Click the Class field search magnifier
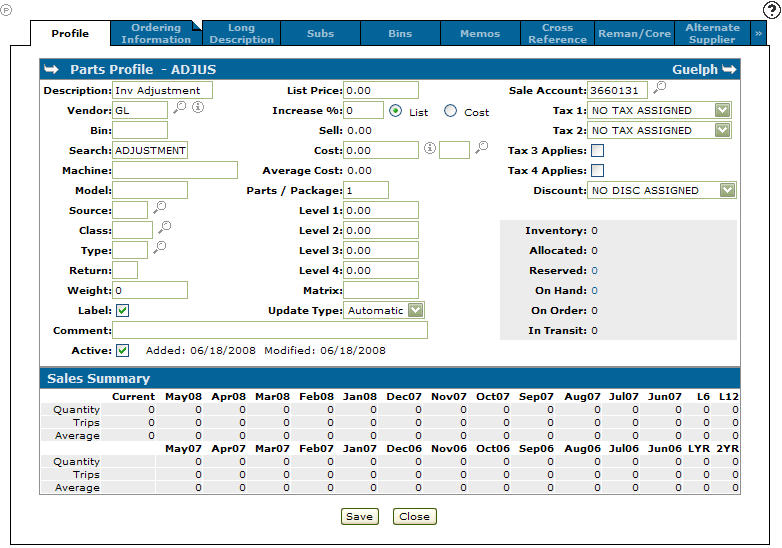Viewport: 782px width, 548px height. 165,228
